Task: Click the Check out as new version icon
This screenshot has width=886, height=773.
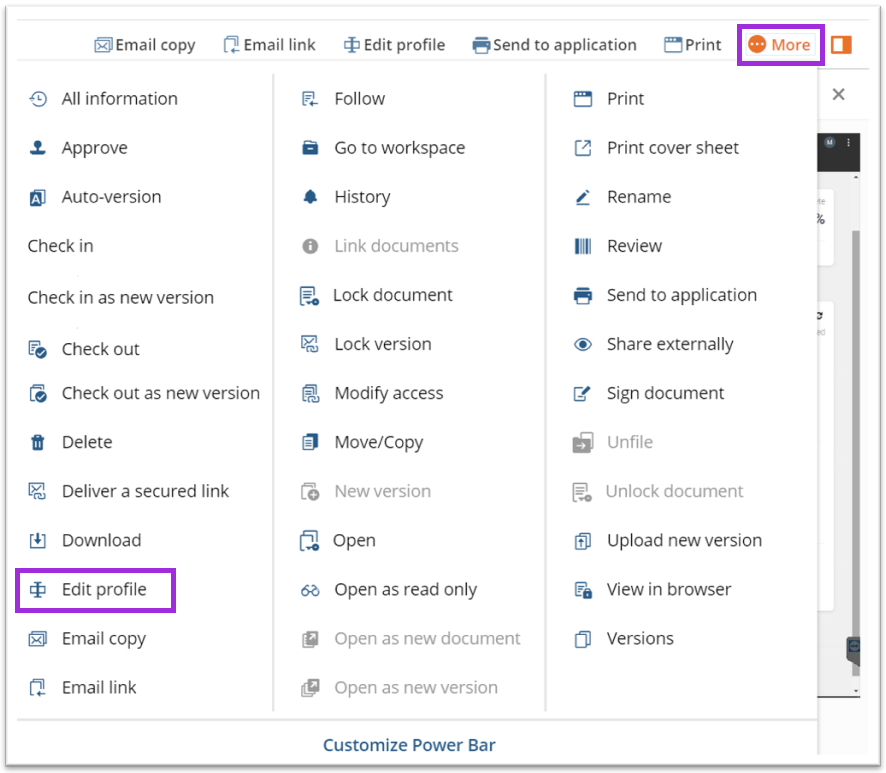Action: point(38,393)
